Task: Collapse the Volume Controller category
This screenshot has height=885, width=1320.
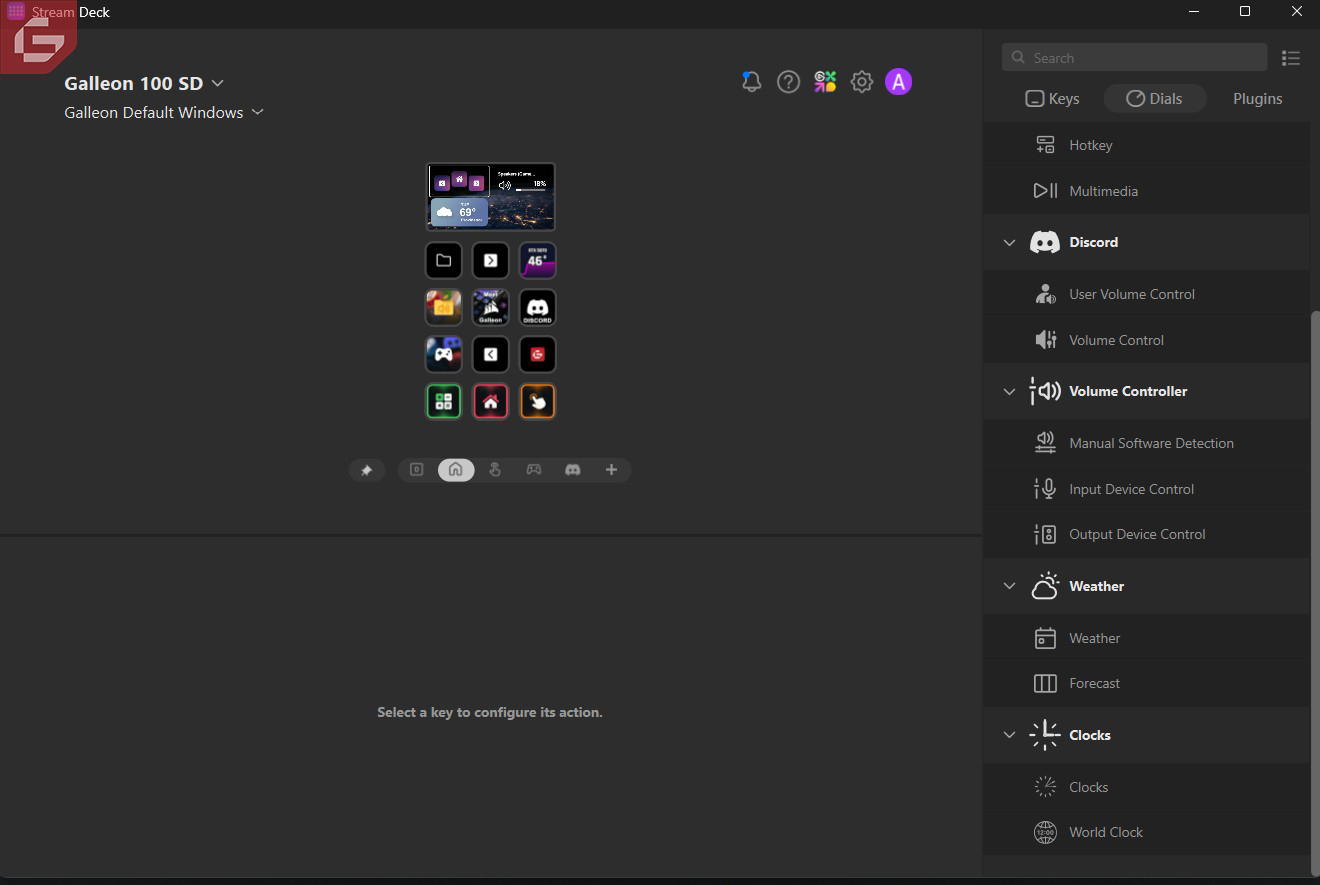Action: 1009,392
